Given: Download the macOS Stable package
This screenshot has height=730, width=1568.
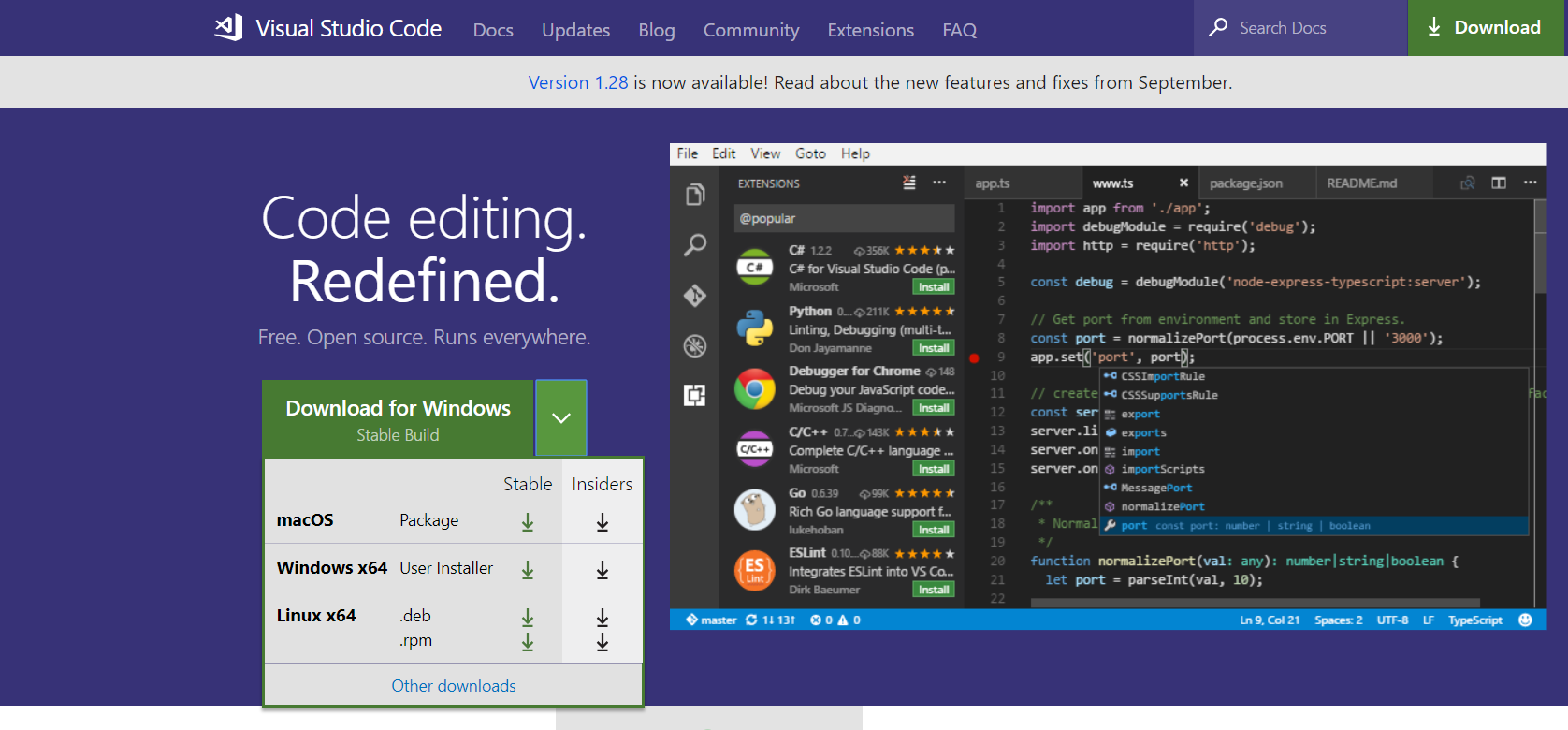Looking at the screenshot, I should tap(528, 522).
